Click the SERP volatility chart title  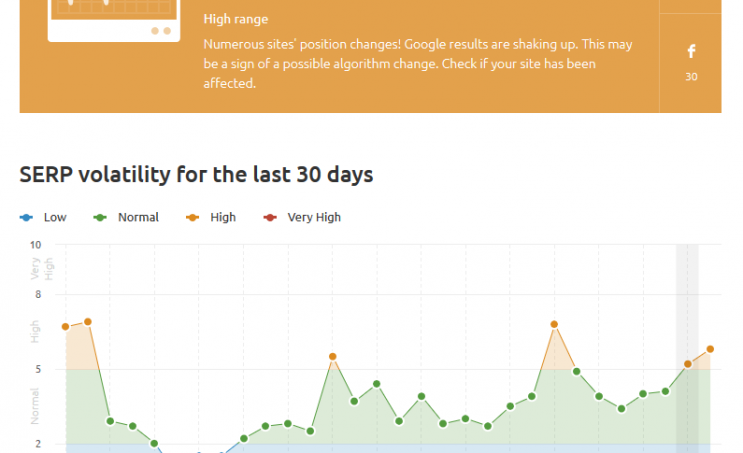pos(196,175)
